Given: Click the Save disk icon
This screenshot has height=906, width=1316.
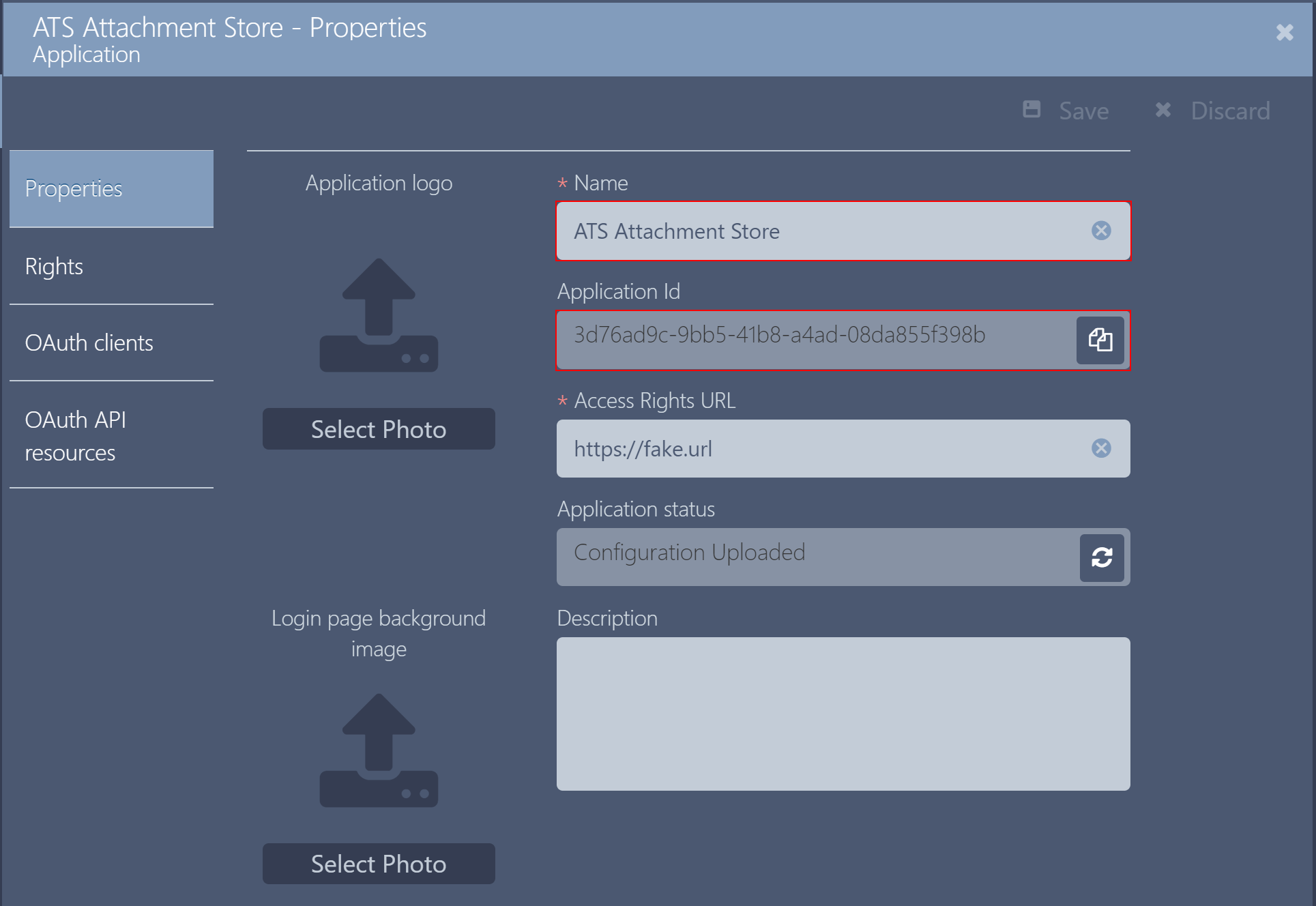Looking at the screenshot, I should 1032,110.
